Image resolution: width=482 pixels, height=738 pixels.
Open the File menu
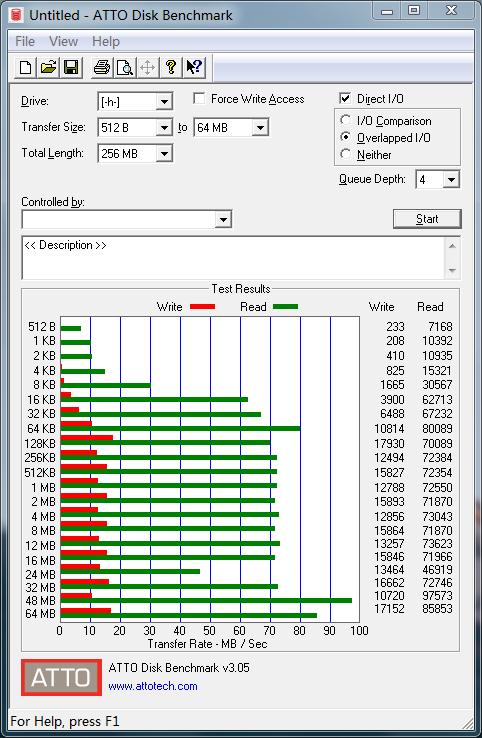click(x=25, y=41)
